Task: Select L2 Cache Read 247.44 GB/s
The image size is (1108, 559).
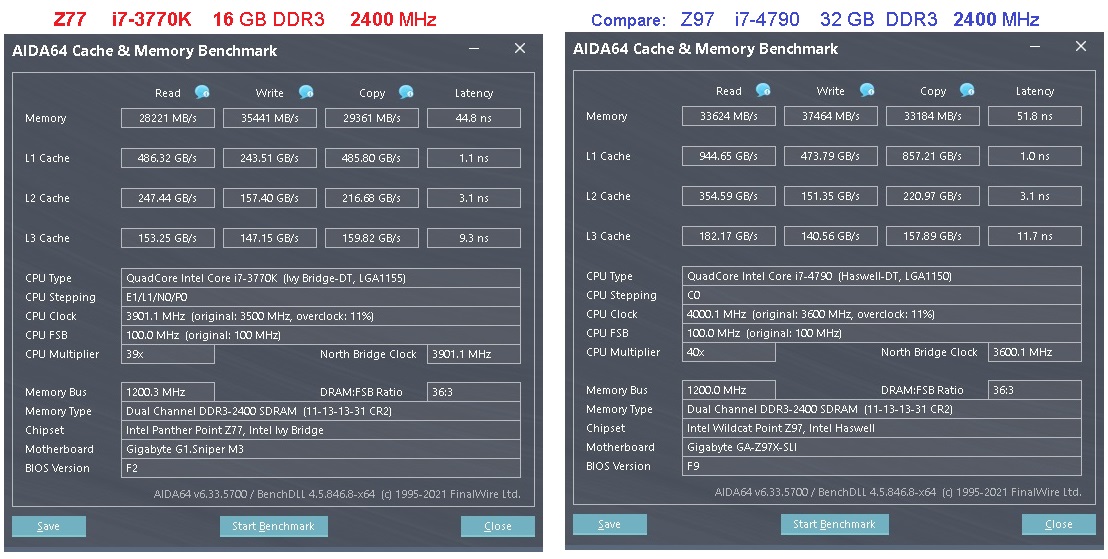Action: (168, 199)
